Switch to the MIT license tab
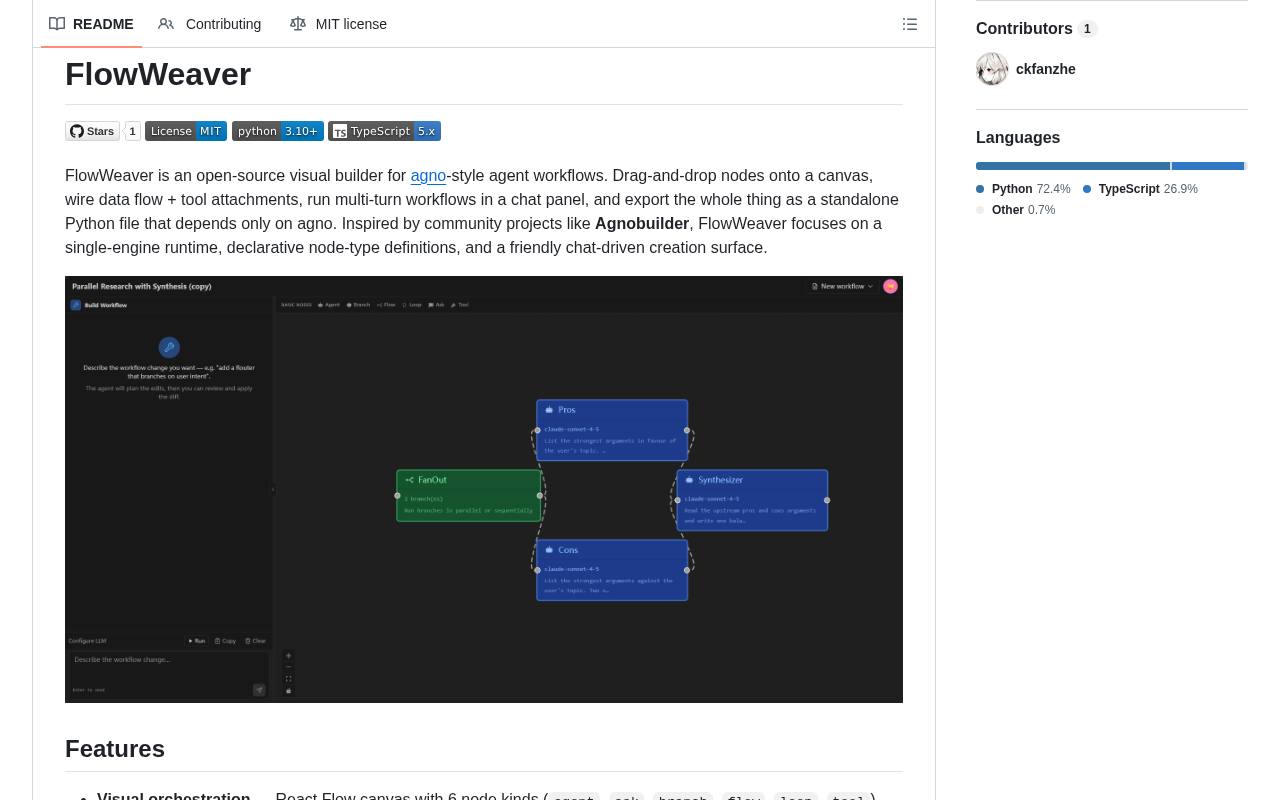Viewport: 1280px width, 800px height. [x=338, y=24]
